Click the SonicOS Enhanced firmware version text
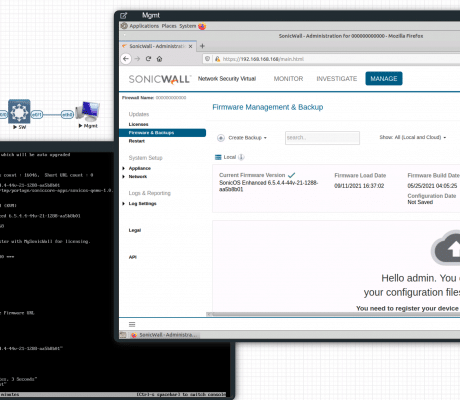The height and width of the screenshot is (400, 460). [268, 186]
